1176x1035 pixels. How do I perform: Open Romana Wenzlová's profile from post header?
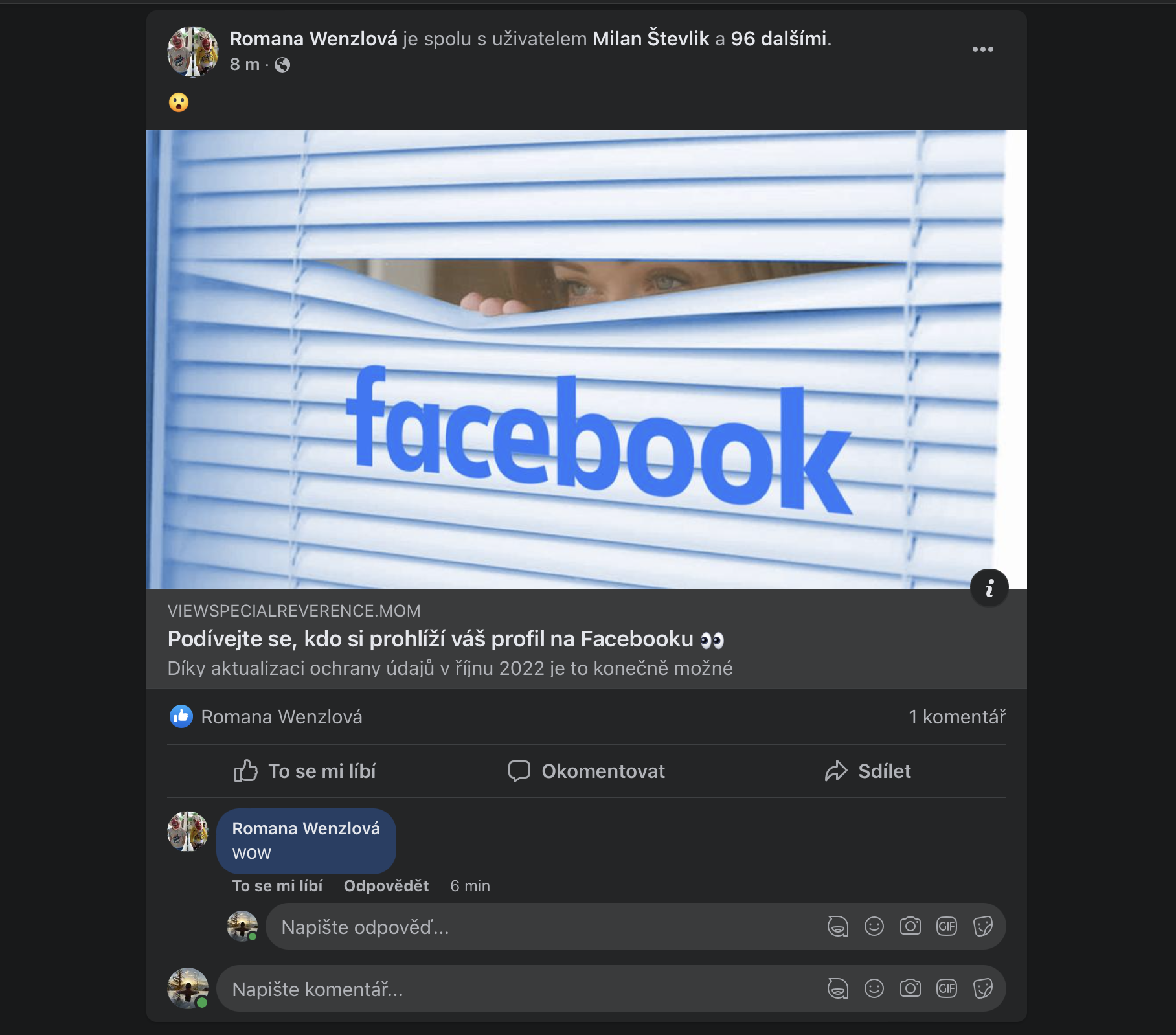pyautogui.click(x=313, y=39)
